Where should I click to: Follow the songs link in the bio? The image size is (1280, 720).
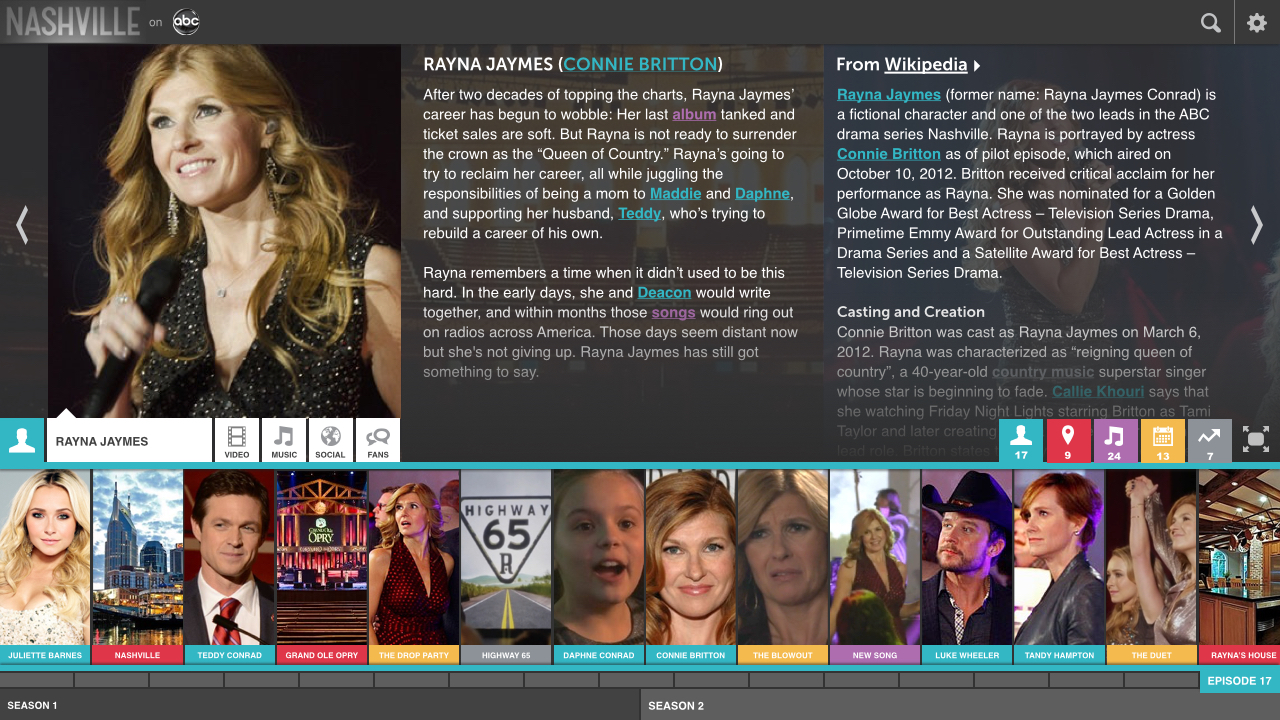click(x=673, y=313)
